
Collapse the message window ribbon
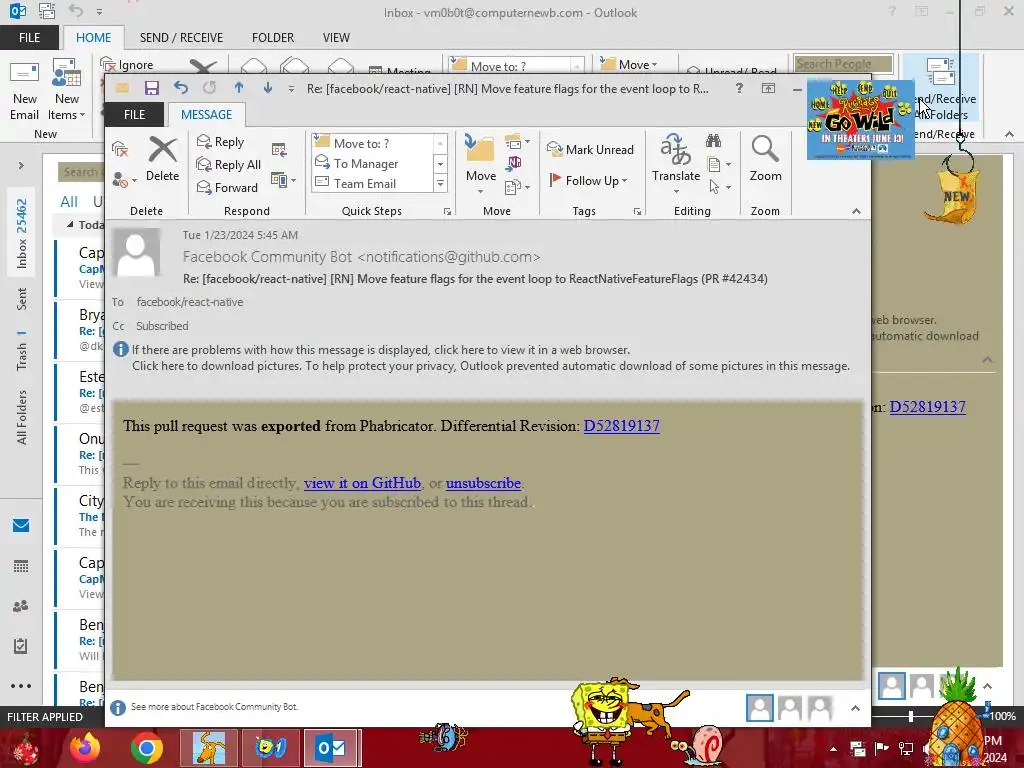click(856, 211)
